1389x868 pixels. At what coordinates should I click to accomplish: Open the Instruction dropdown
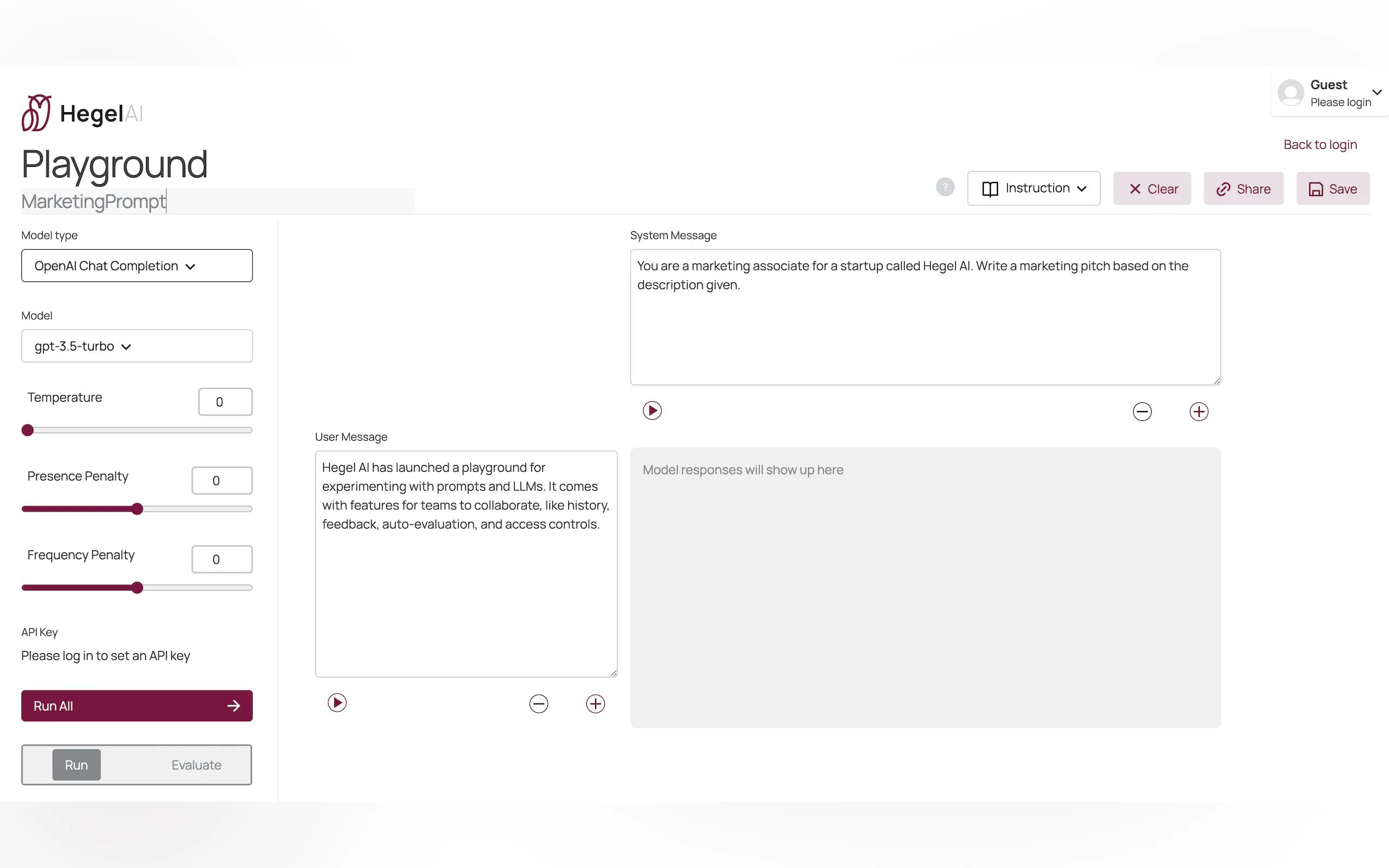coord(1034,188)
